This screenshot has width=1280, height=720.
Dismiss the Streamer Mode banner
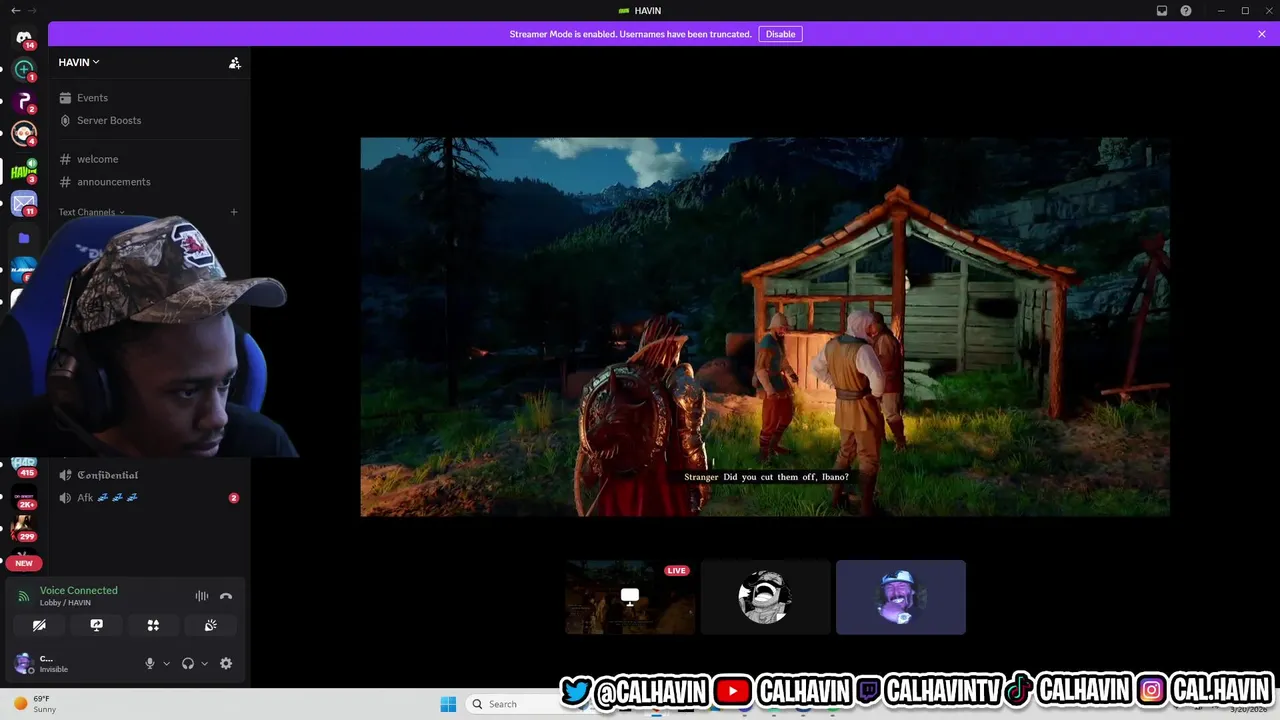[x=1262, y=34]
